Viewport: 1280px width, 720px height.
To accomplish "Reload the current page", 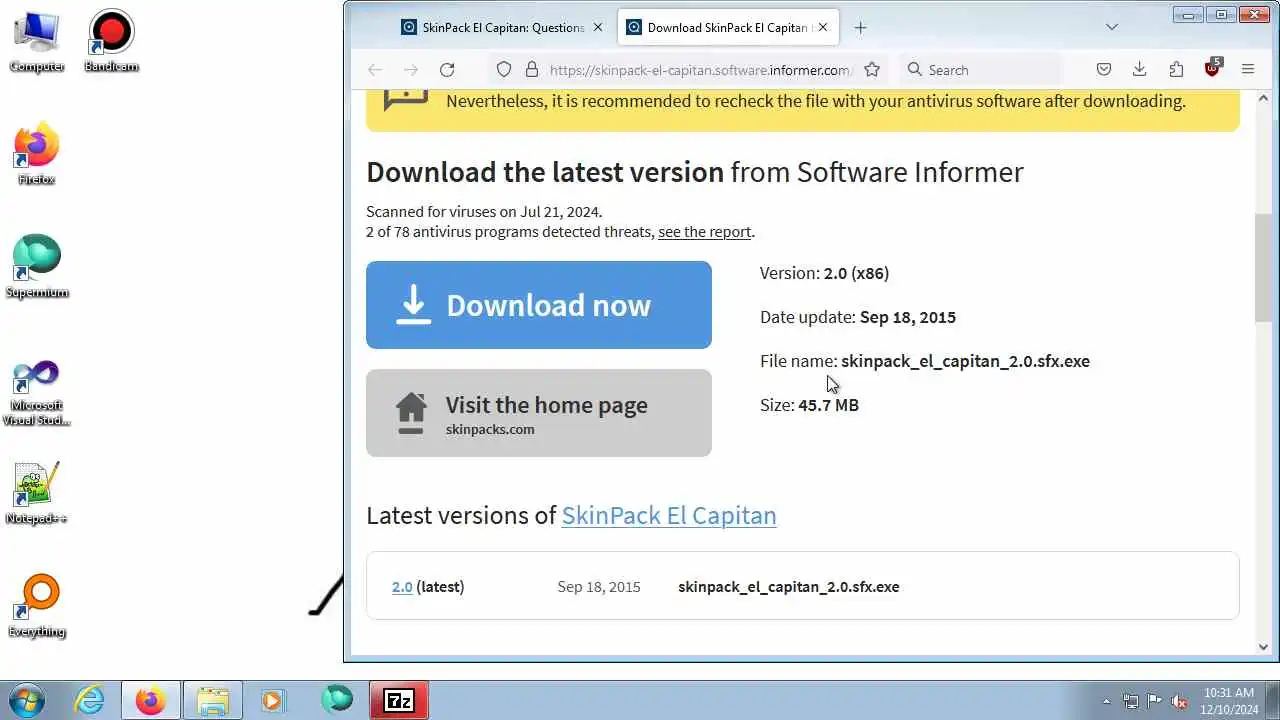I will point(447,69).
